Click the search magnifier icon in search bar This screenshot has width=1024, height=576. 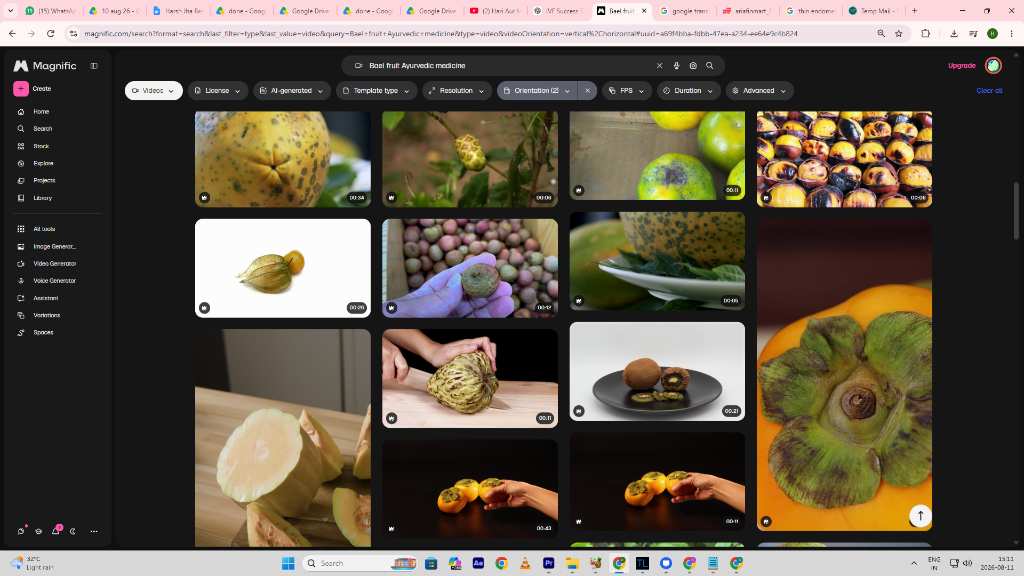(x=710, y=66)
